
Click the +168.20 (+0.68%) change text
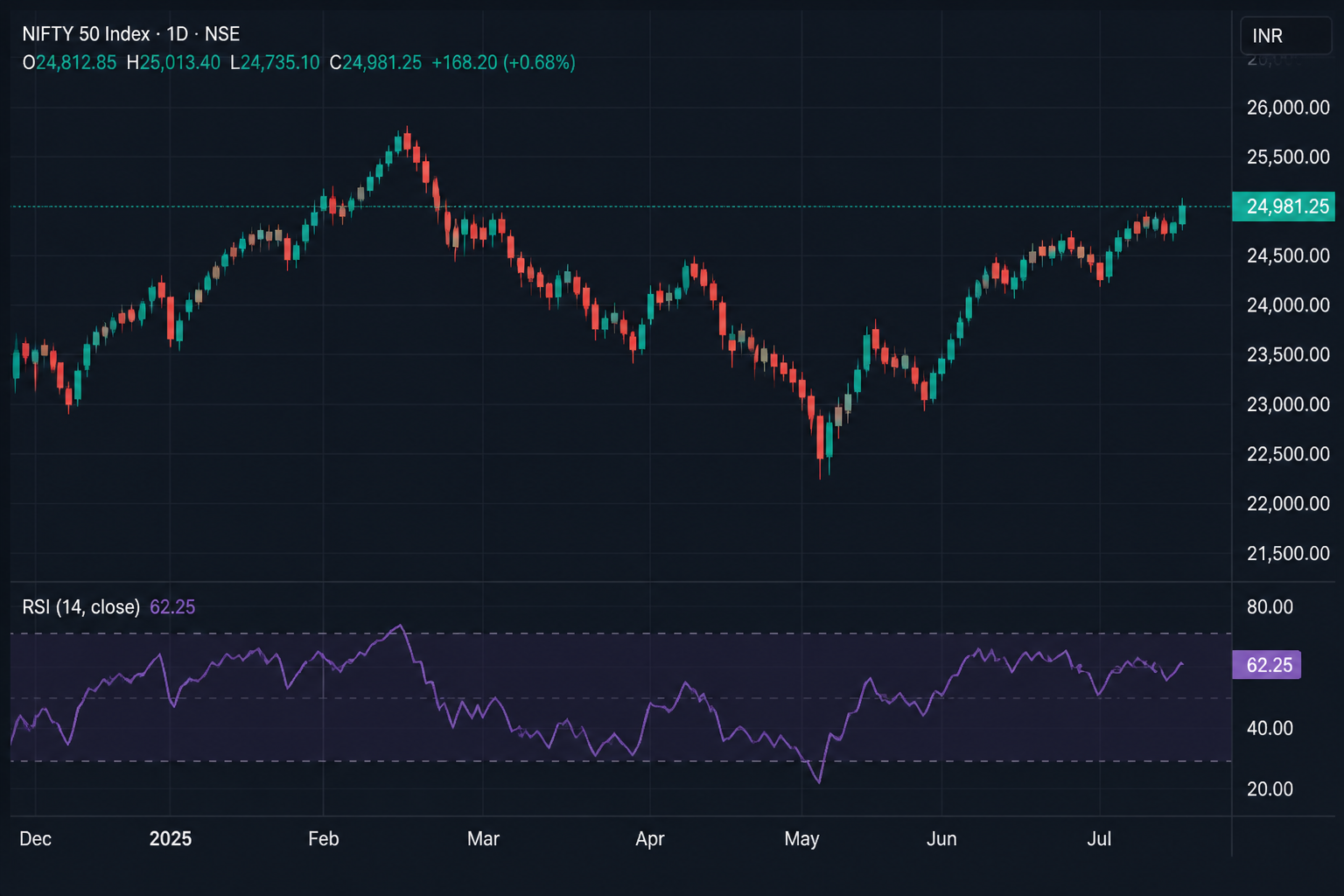coord(503,63)
